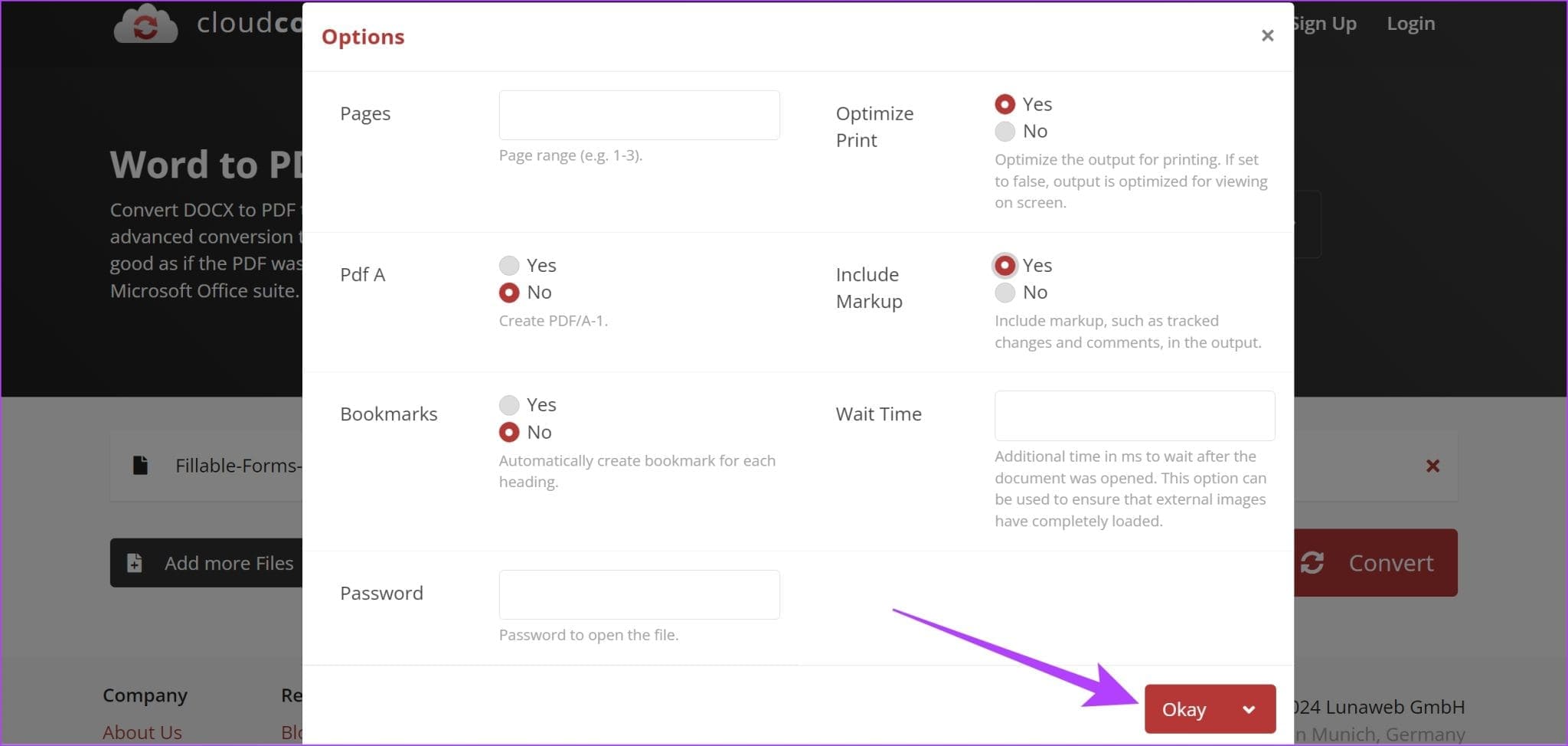The height and width of the screenshot is (746, 1568).
Task: Open the About Us link
Action: pyautogui.click(x=142, y=732)
